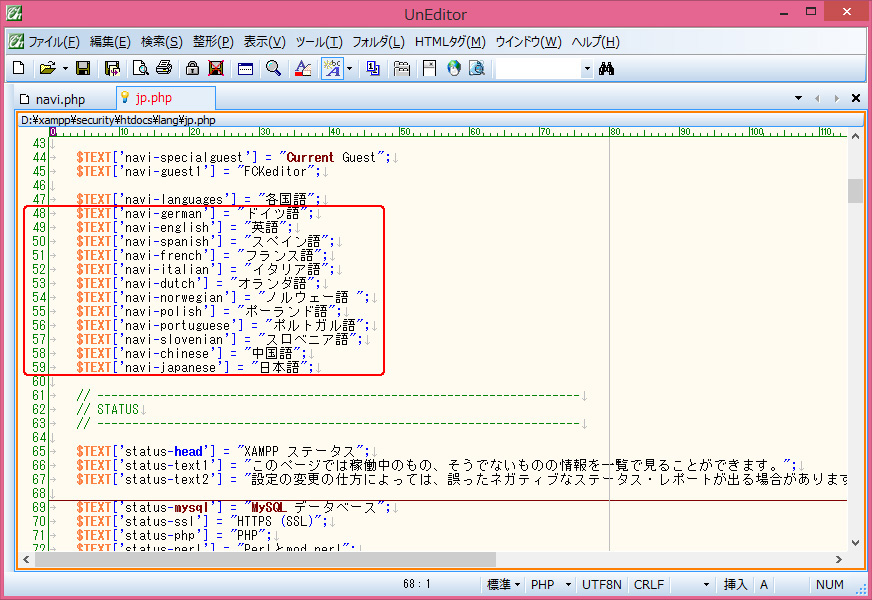Click the toolbar search input field

pyautogui.click(x=538, y=68)
